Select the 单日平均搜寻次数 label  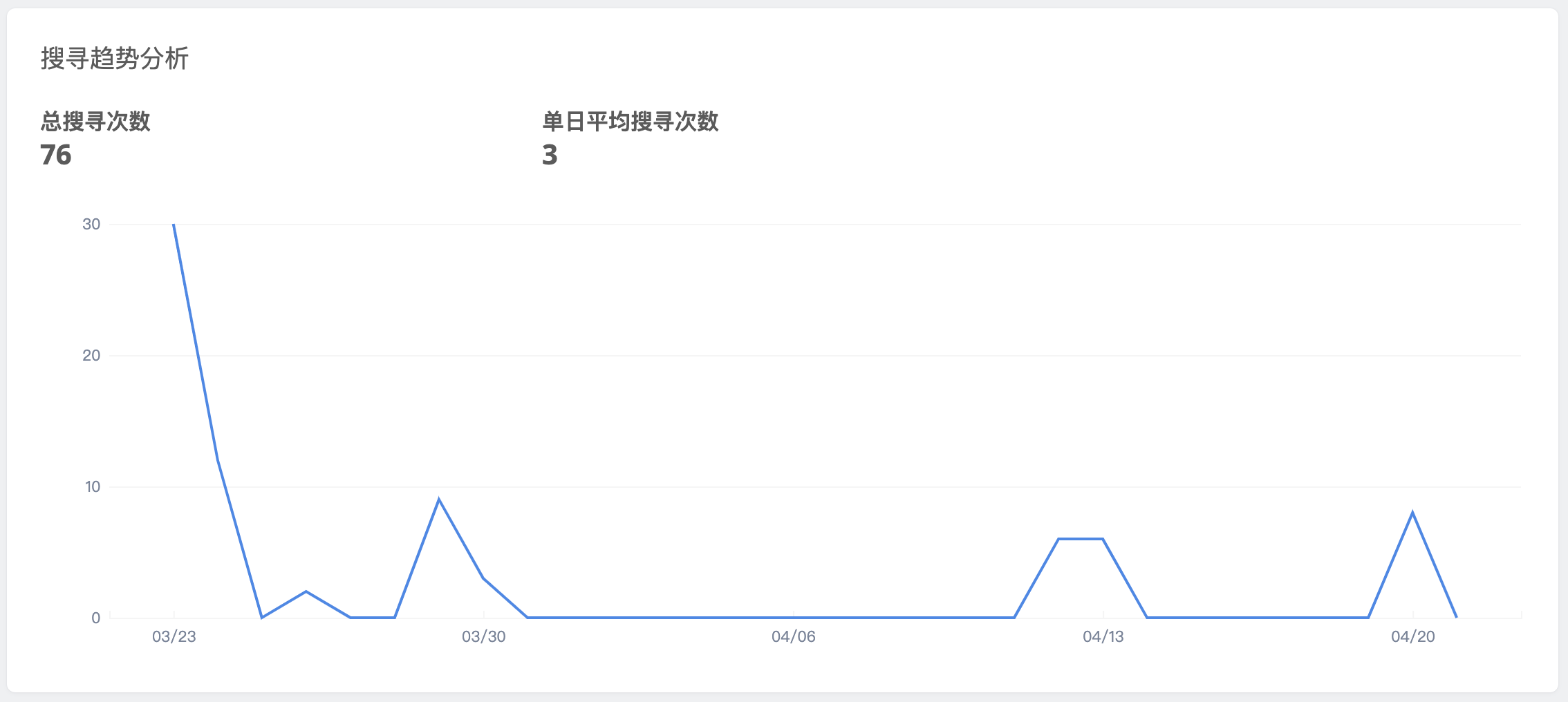631,122
